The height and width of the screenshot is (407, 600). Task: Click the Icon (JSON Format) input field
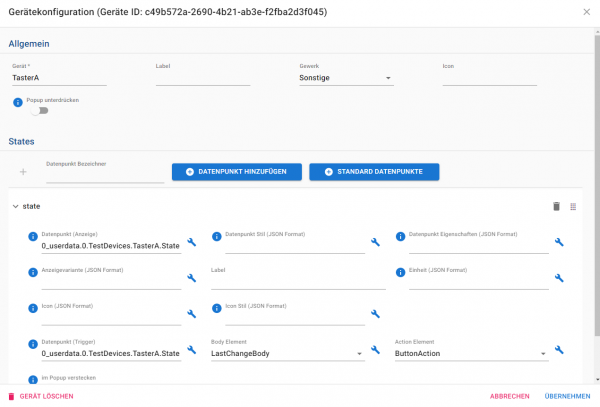coord(111,318)
